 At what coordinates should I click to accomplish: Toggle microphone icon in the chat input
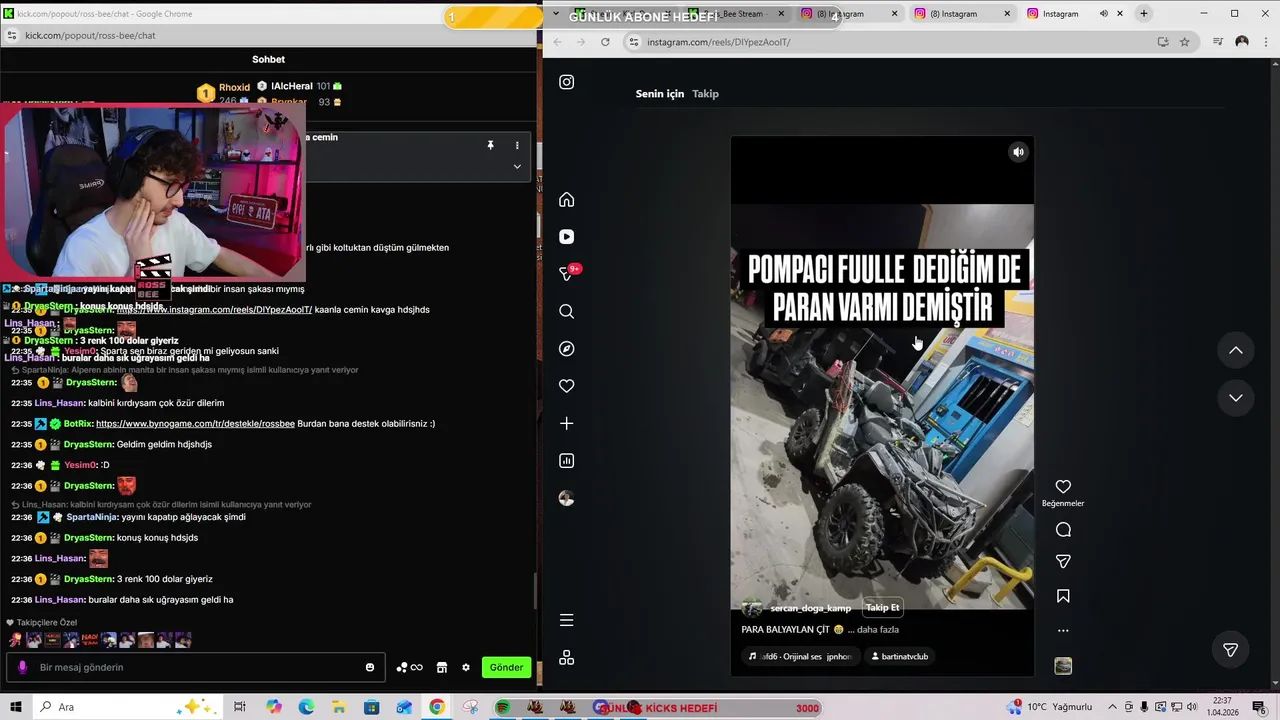(x=23, y=667)
